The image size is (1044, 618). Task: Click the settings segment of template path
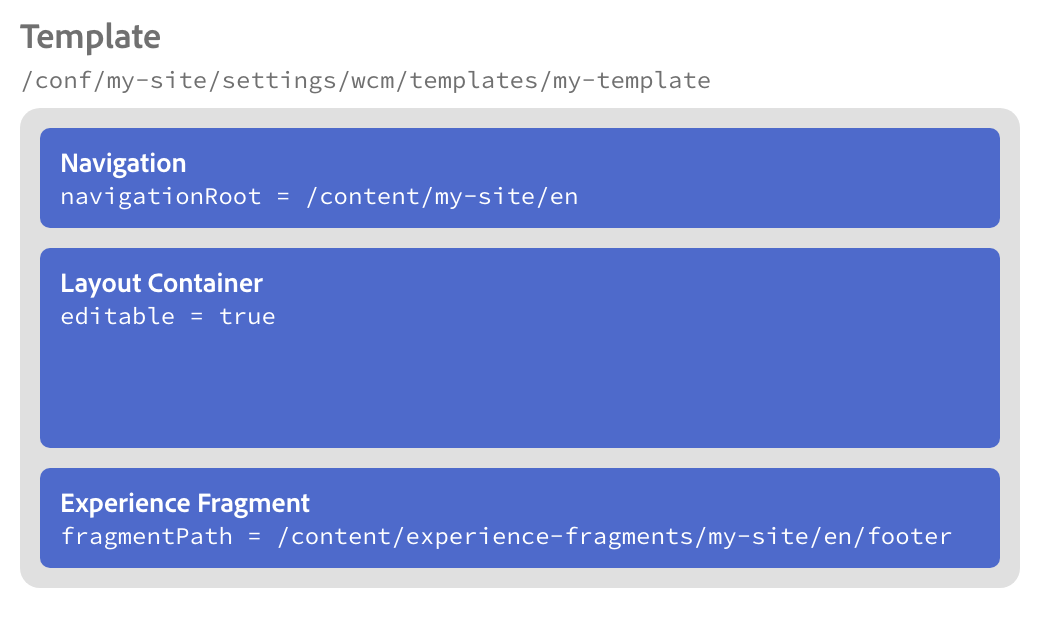tap(286, 81)
